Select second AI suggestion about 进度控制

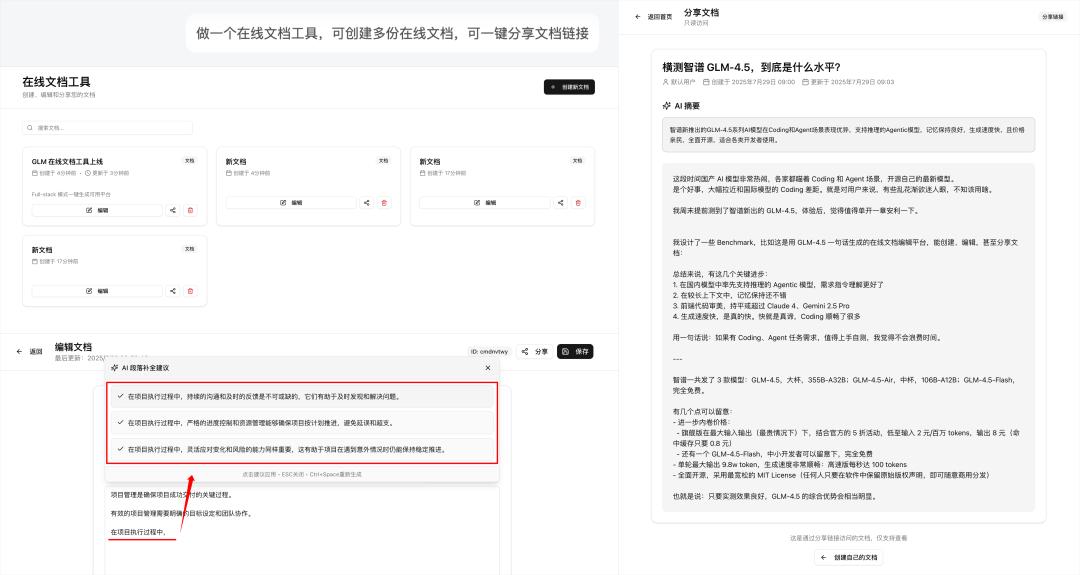click(301, 423)
